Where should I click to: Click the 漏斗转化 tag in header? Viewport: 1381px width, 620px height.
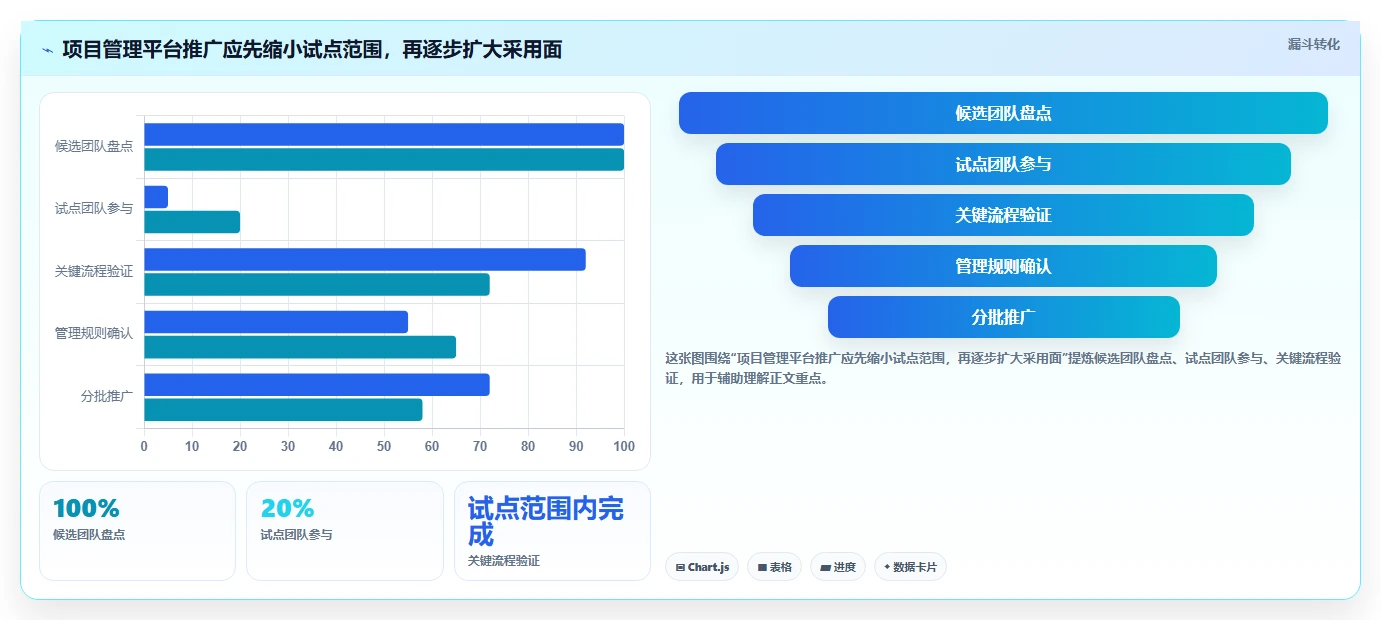pos(1313,44)
